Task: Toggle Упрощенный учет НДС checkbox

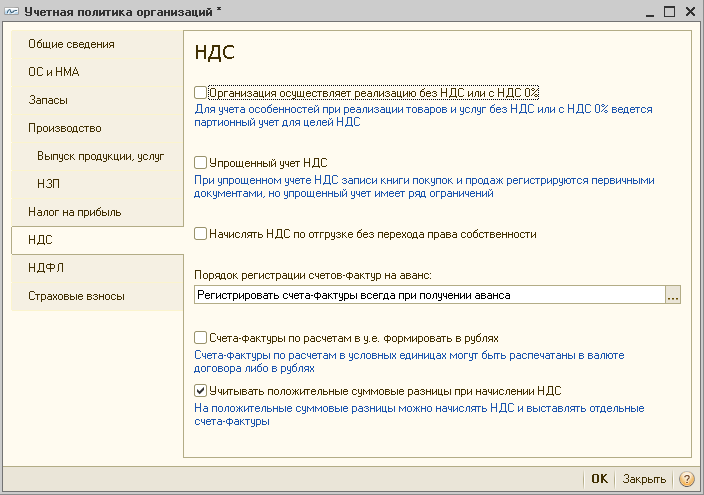Action: [200, 162]
